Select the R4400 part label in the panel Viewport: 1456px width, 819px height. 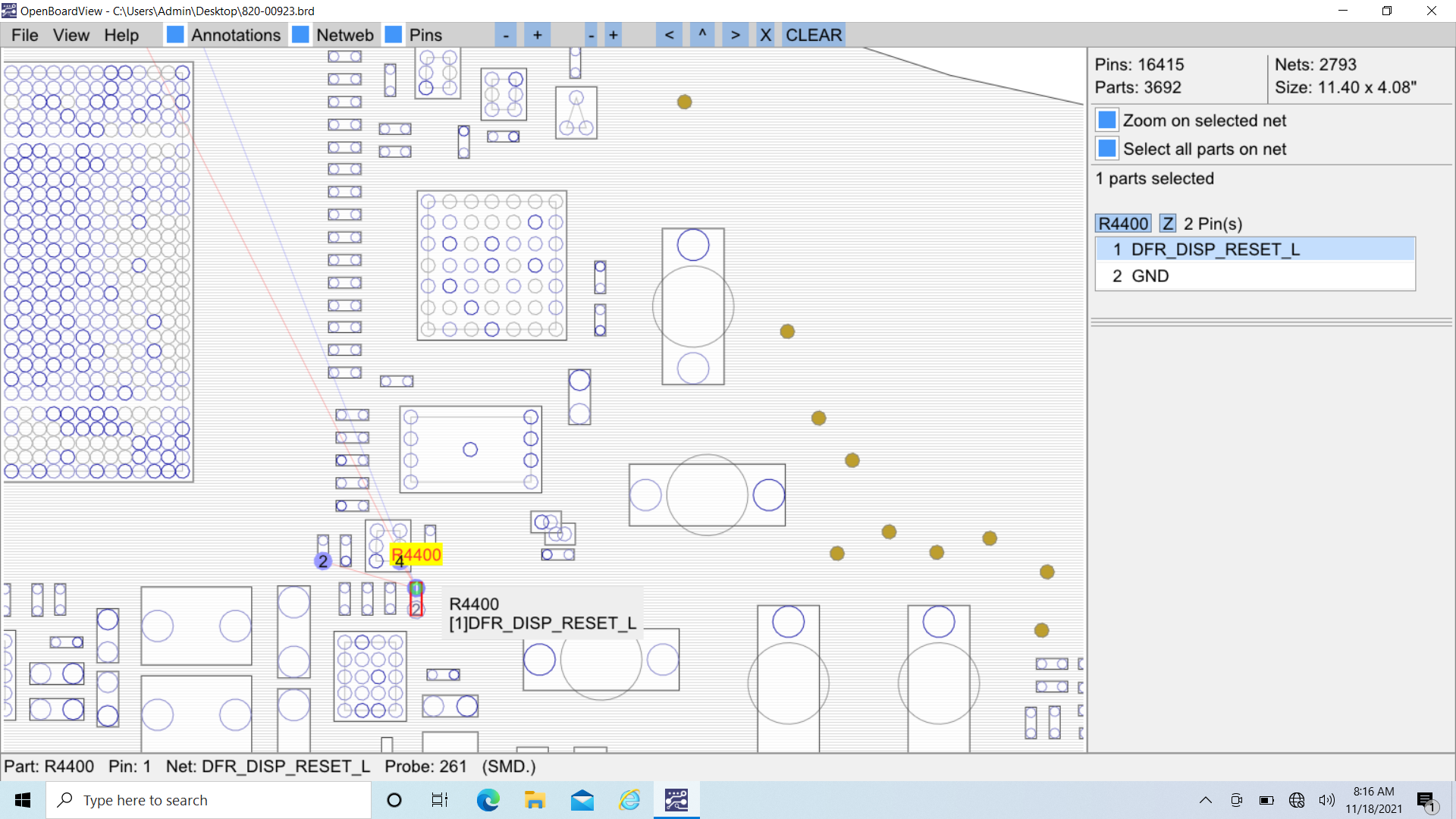pyautogui.click(x=1123, y=223)
